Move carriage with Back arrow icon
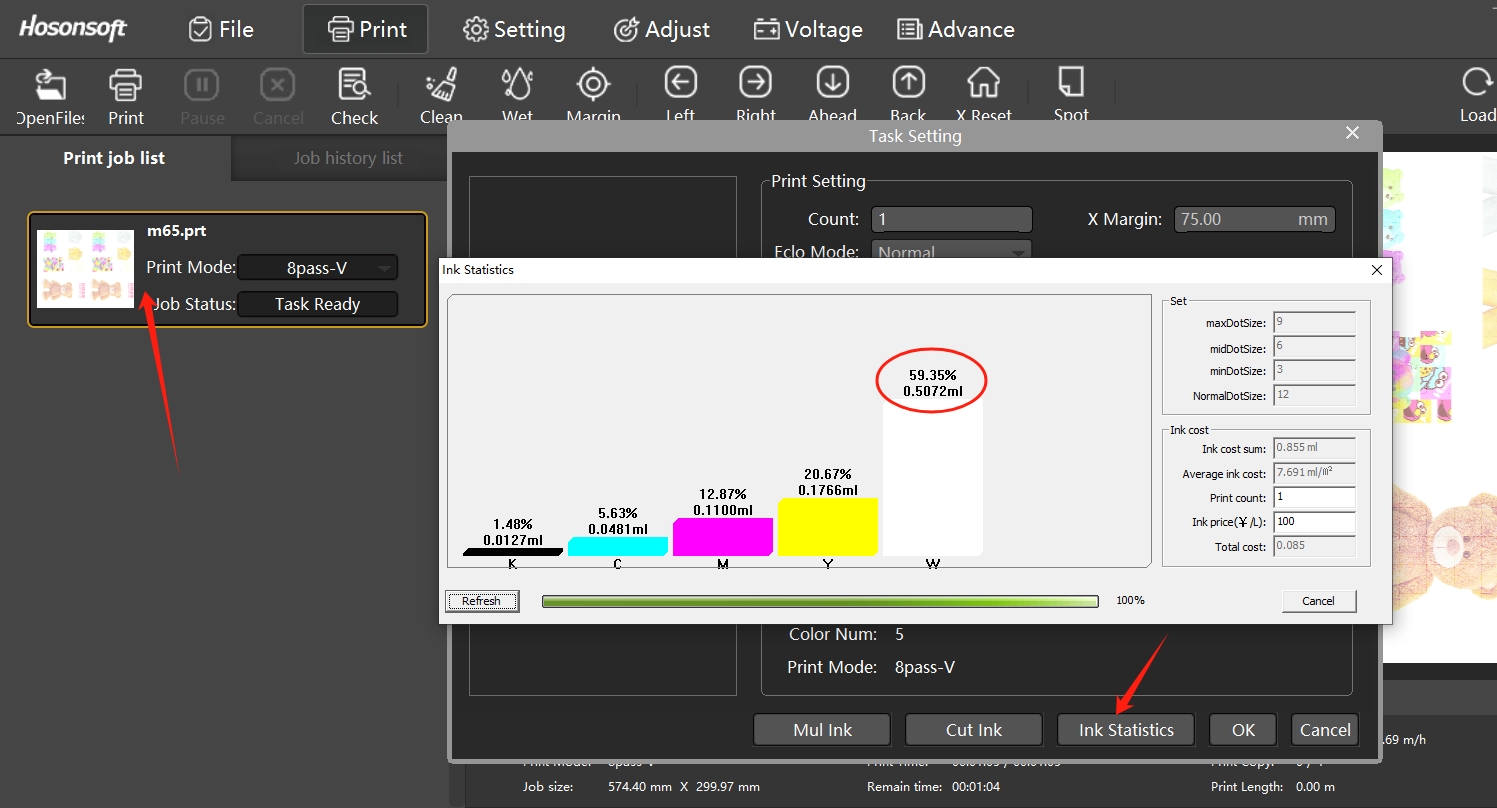This screenshot has height=808, width=1497. 908,84
